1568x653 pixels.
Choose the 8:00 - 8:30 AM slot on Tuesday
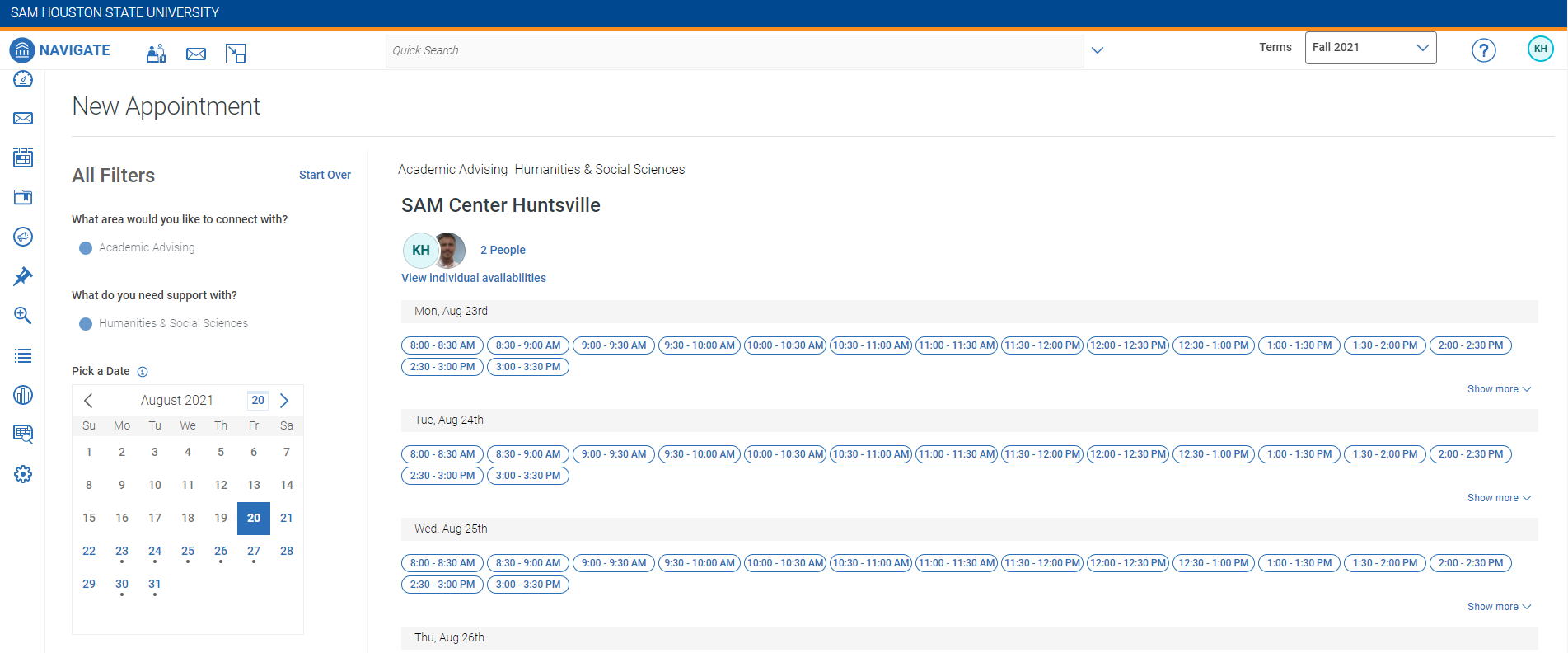pos(442,454)
